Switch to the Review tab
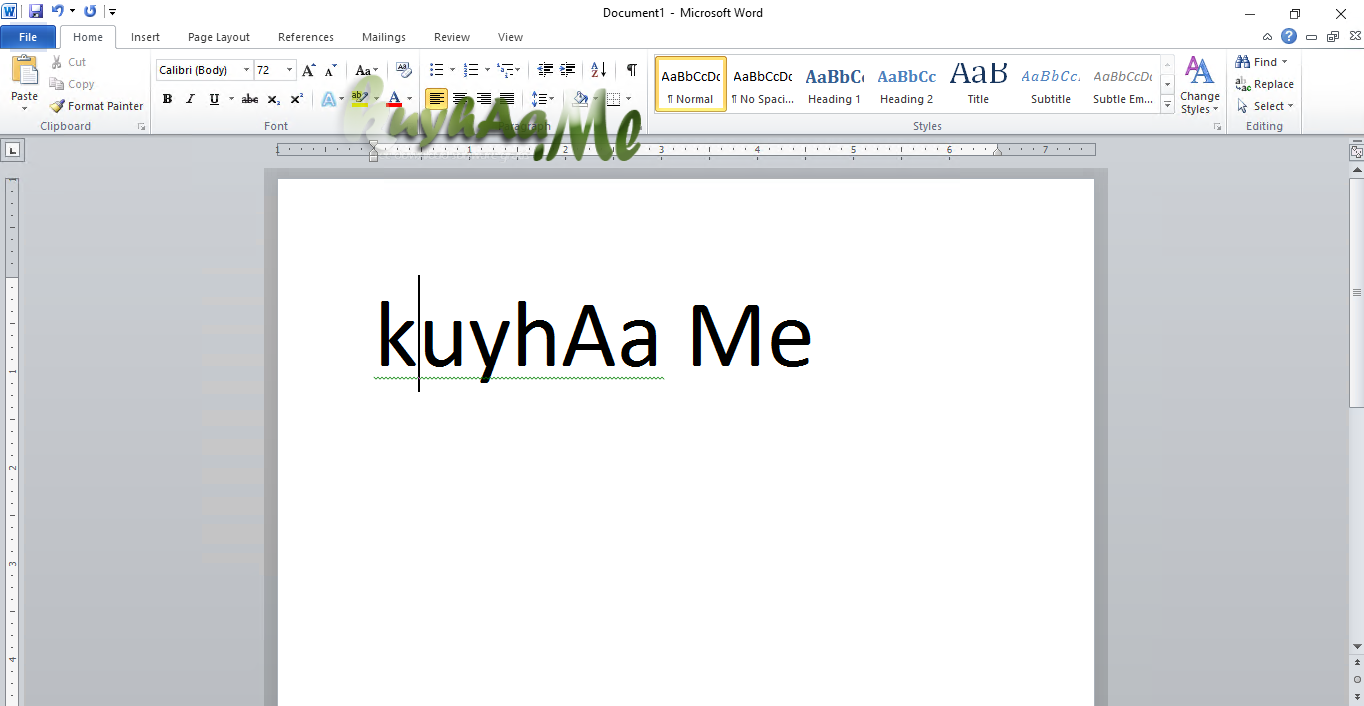Screen dimensions: 1364x706 [452, 37]
